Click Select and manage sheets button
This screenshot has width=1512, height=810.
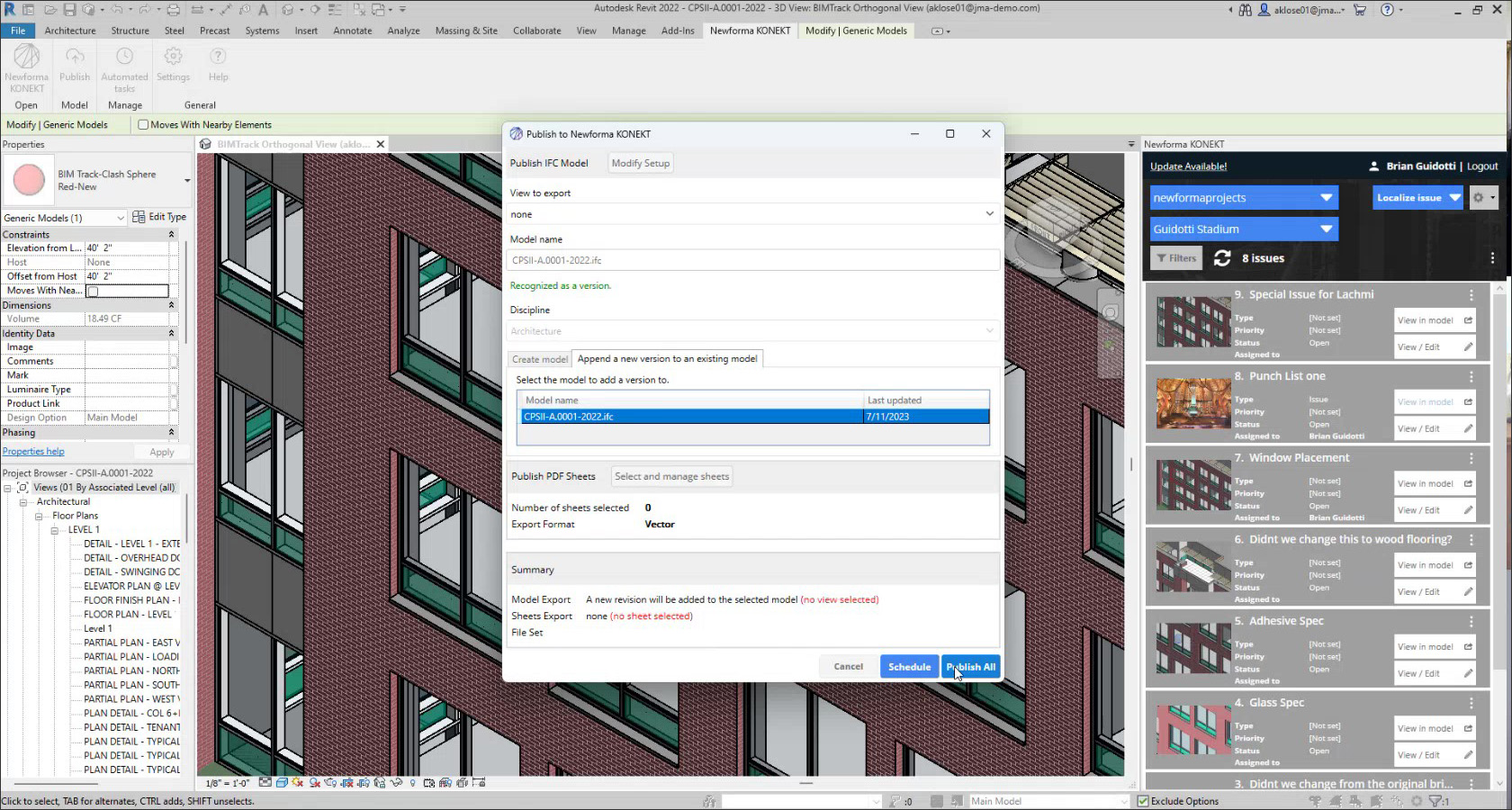pyautogui.click(x=672, y=476)
